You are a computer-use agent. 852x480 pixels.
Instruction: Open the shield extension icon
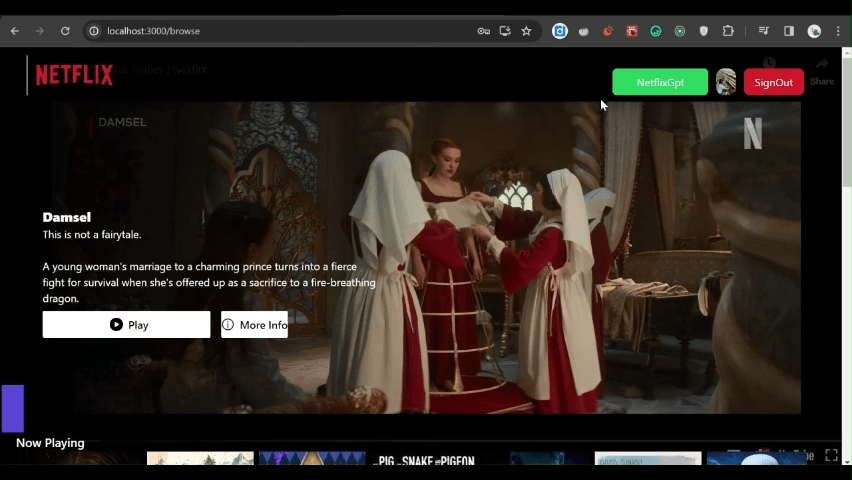(704, 31)
